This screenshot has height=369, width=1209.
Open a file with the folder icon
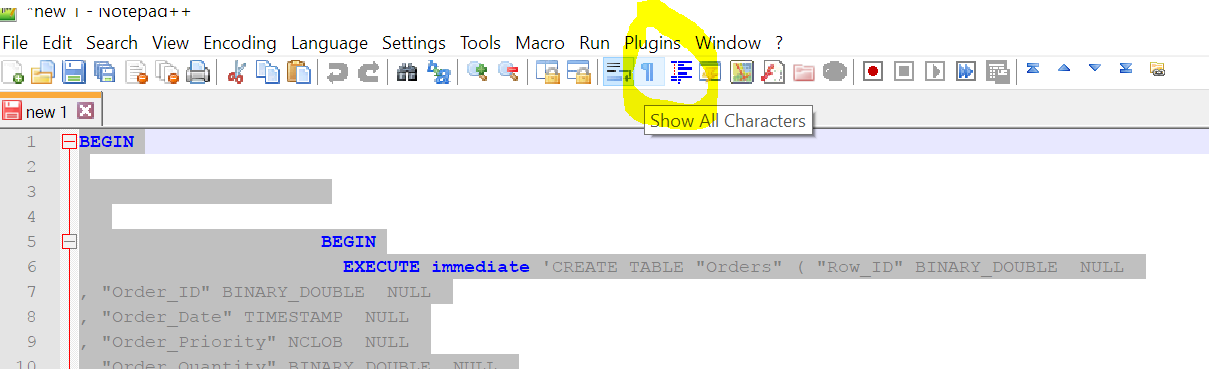[43, 72]
